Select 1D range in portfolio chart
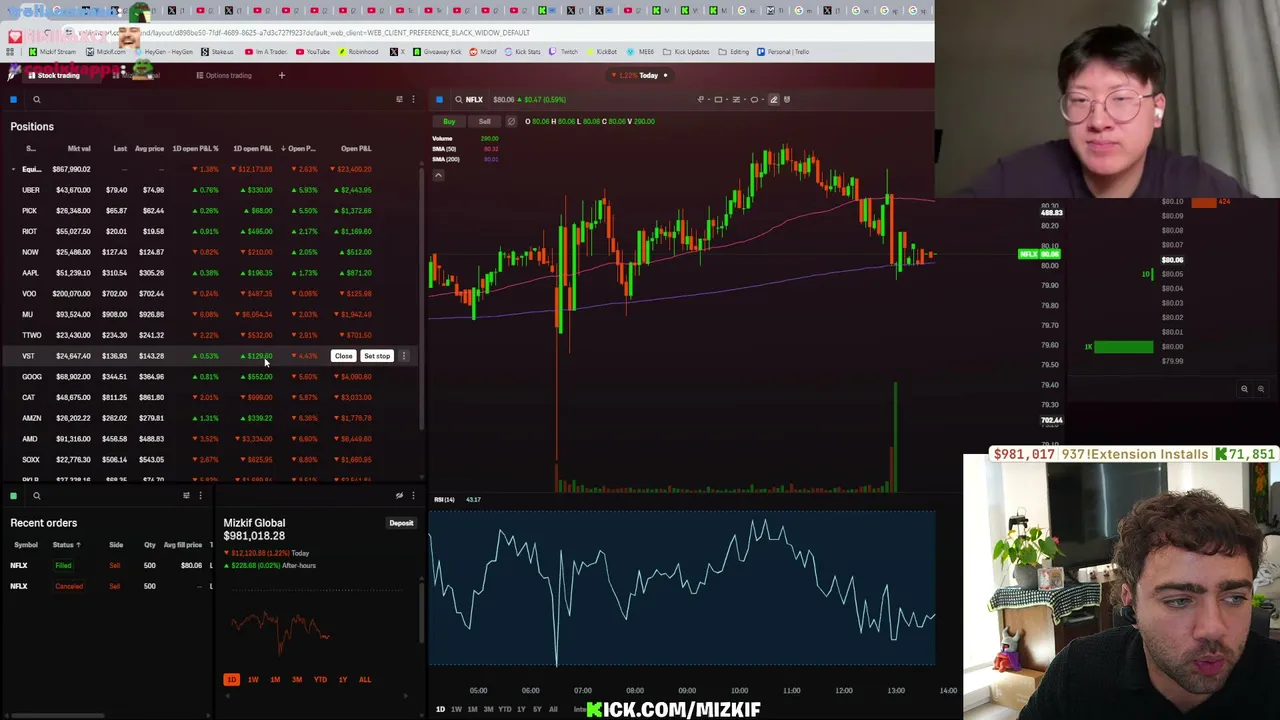 click(231, 680)
